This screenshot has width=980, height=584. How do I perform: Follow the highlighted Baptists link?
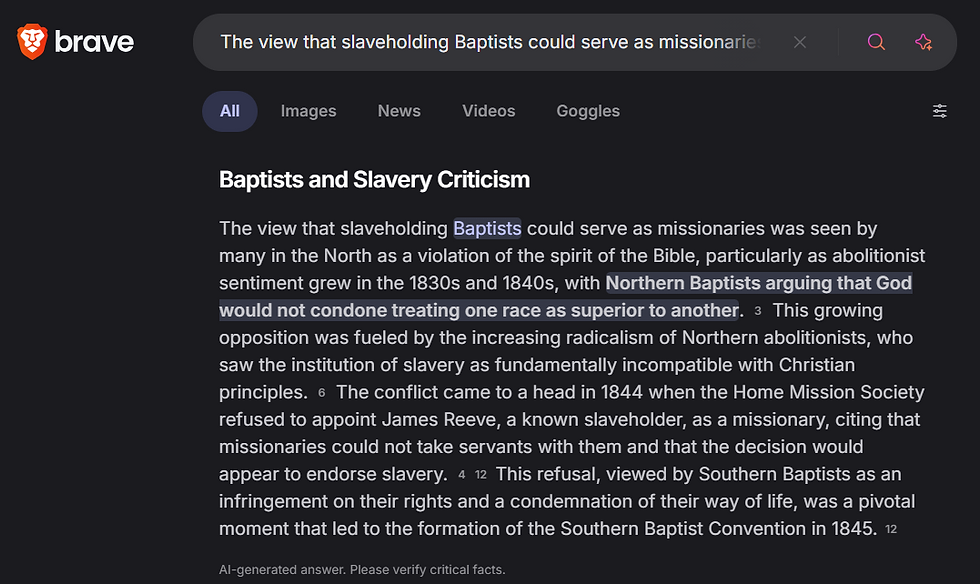[487, 229]
